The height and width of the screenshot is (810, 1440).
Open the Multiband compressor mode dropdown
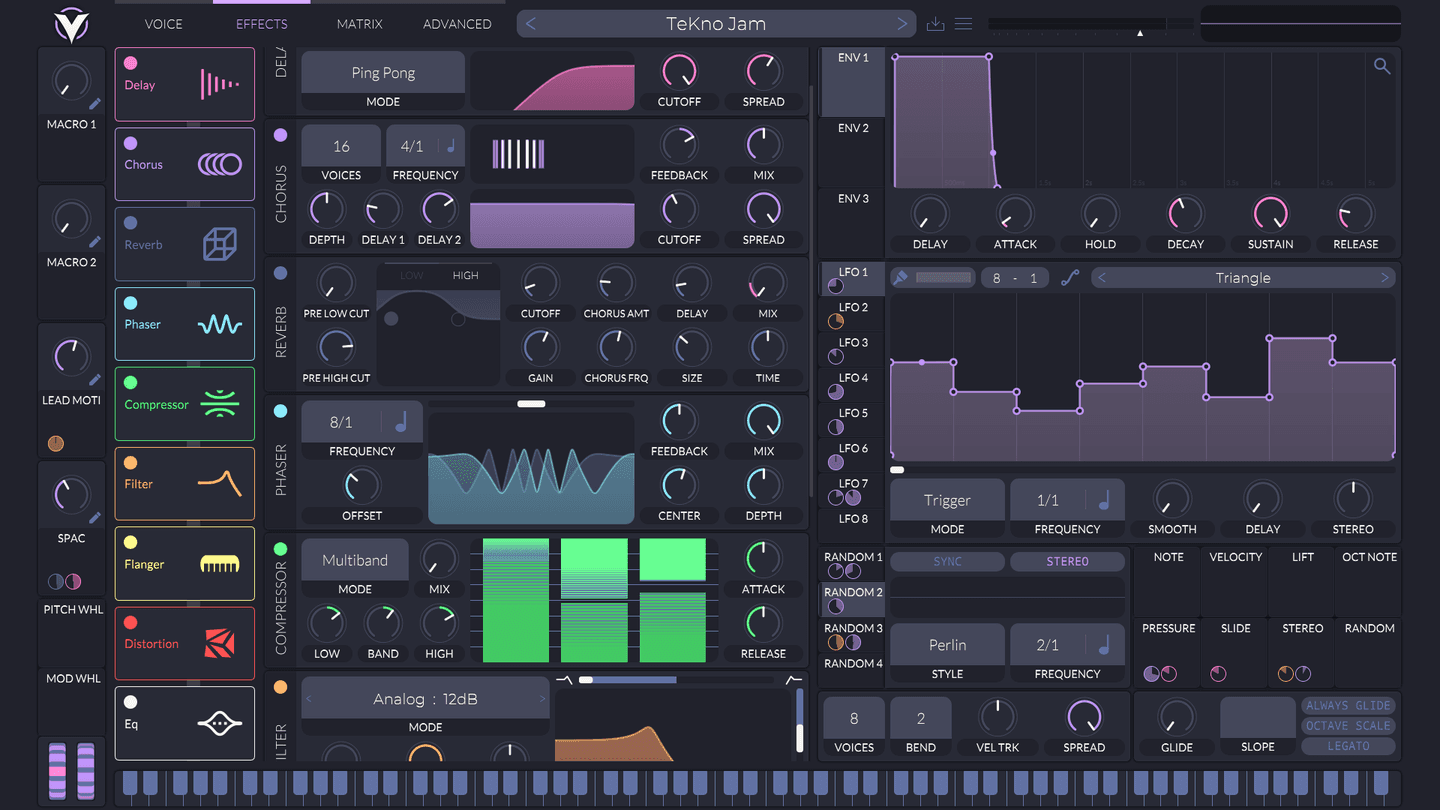point(354,560)
